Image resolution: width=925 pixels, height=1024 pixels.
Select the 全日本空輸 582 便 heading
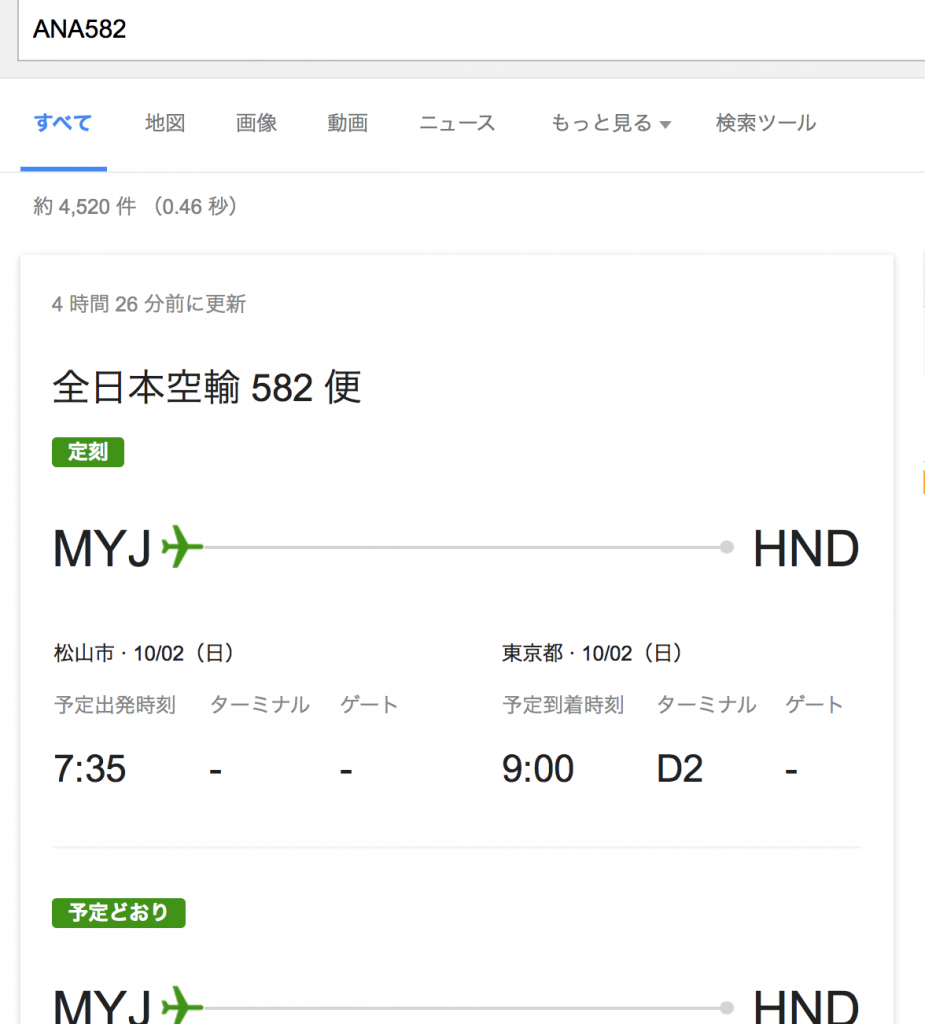[x=207, y=388]
